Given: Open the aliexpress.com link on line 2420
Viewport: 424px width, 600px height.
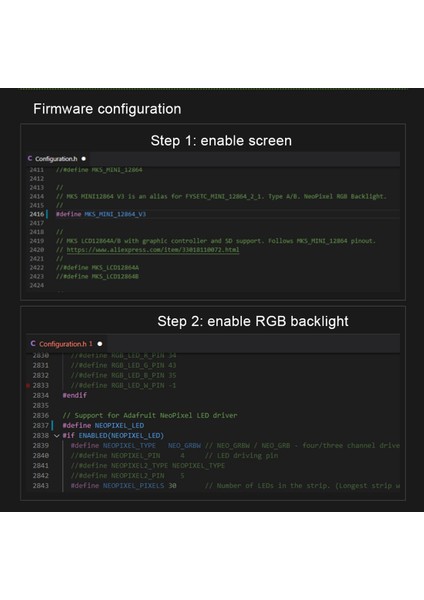Looking at the screenshot, I should pyautogui.click(x=153, y=250).
